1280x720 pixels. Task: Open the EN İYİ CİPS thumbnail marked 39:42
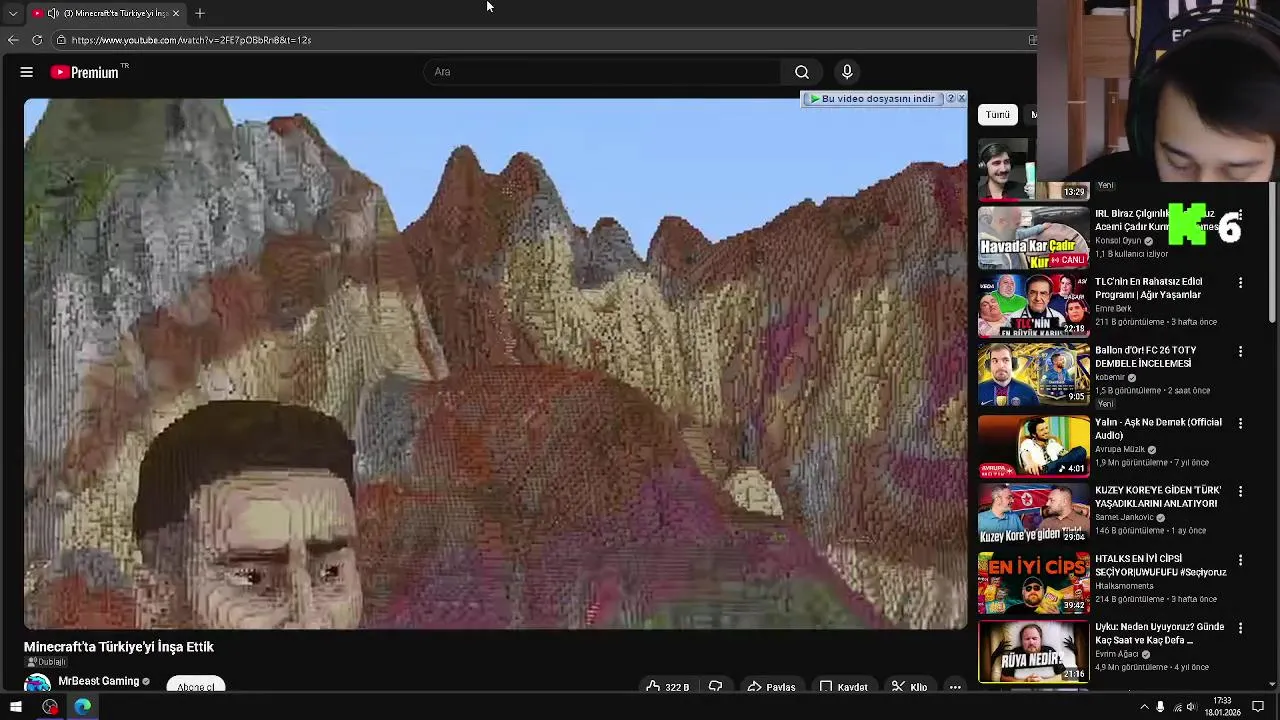pos(1033,582)
